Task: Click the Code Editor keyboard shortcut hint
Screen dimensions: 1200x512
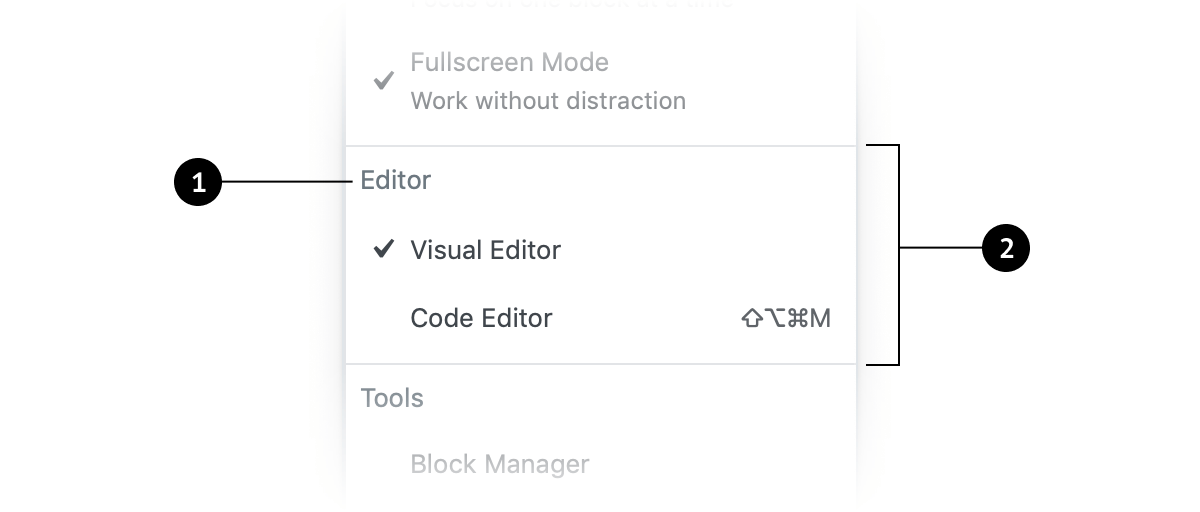Action: tap(786, 319)
